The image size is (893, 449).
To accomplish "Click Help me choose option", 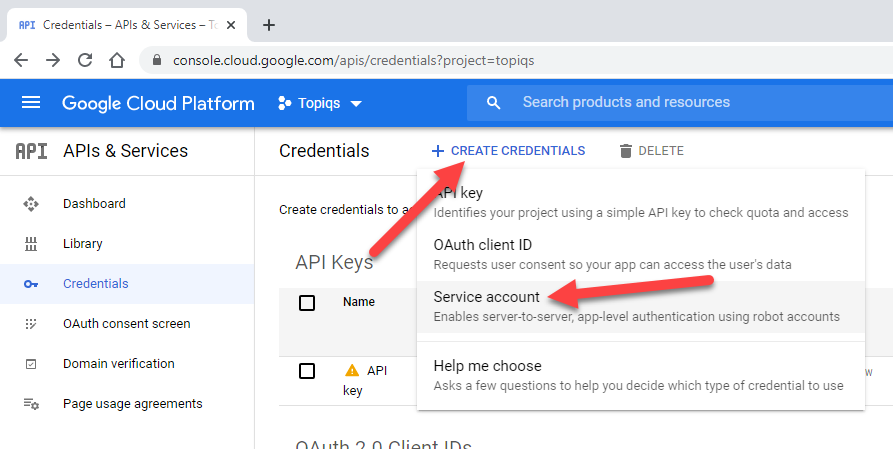I will [487, 366].
